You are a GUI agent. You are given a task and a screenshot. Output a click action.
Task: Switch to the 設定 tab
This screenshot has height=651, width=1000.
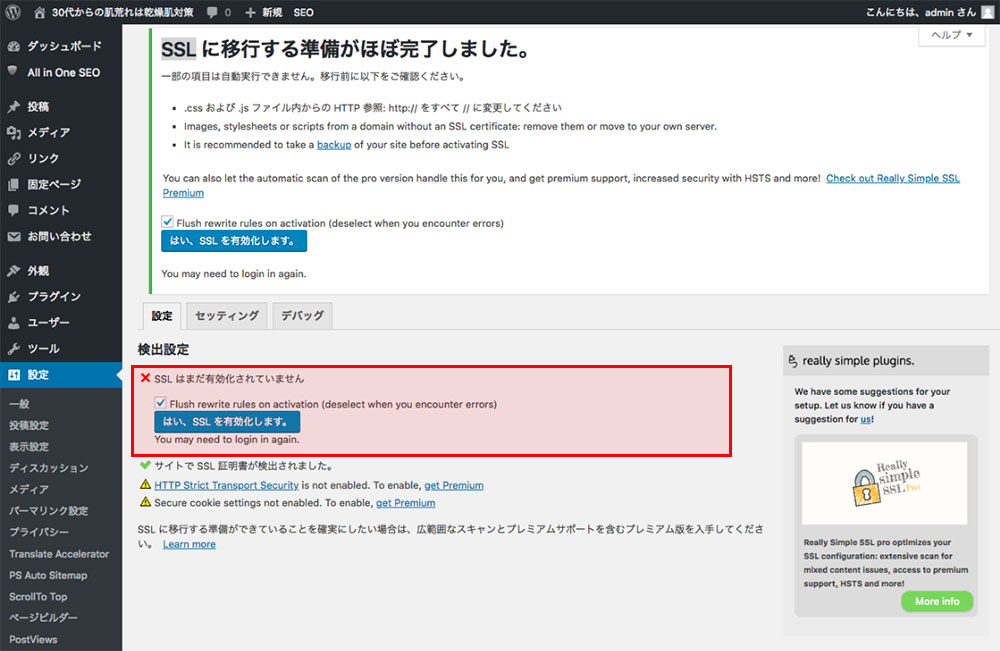pos(162,316)
